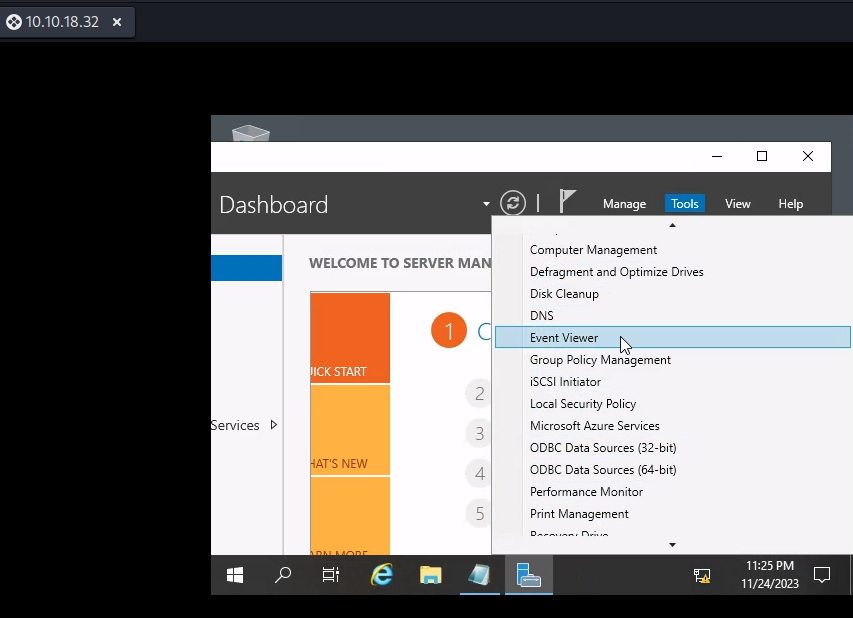Image resolution: width=853 pixels, height=618 pixels.
Task: Launch Event Viewer
Action: pyautogui.click(x=672, y=337)
